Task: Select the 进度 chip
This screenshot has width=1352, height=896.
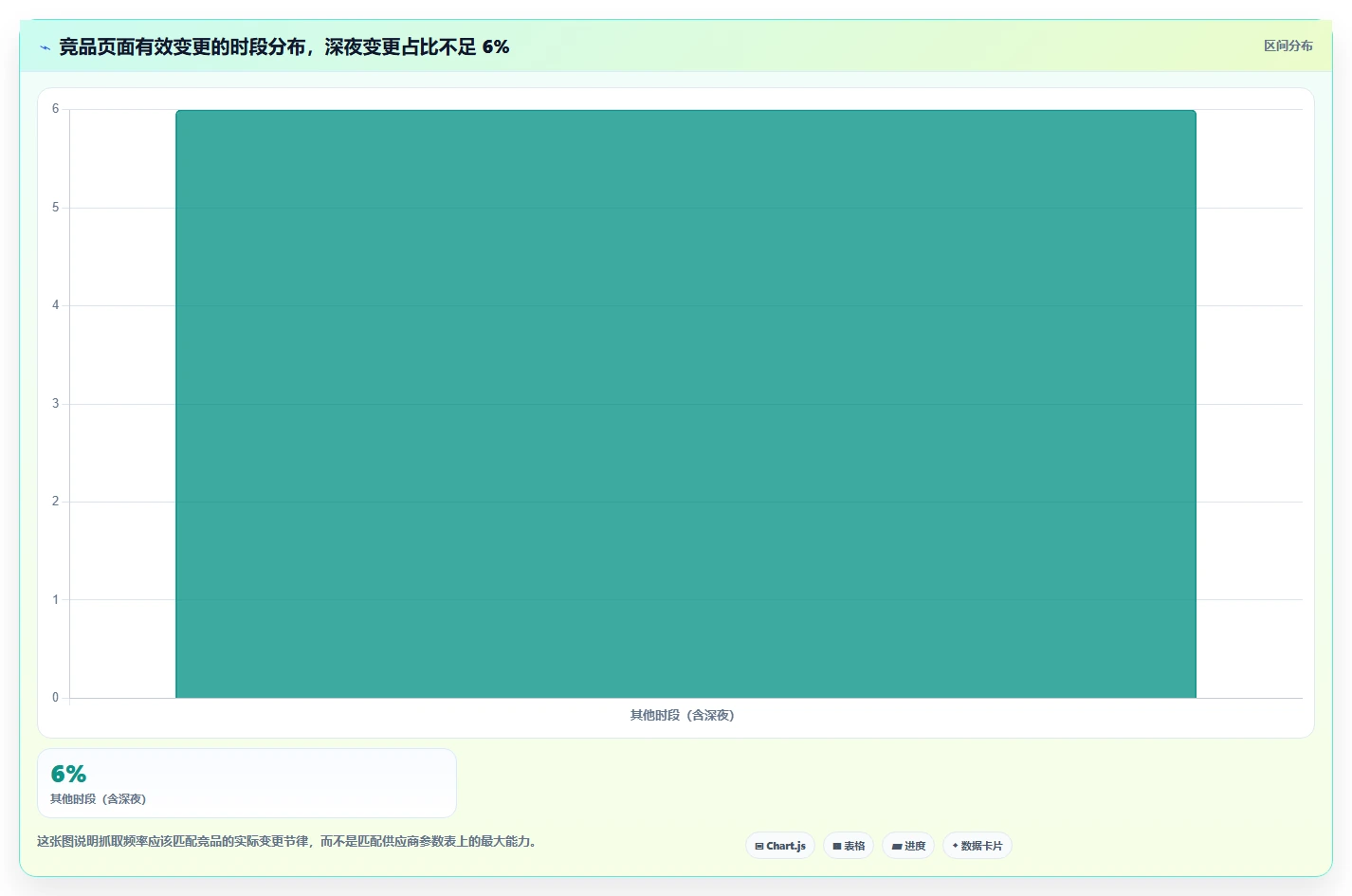Action: tap(908, 846)
